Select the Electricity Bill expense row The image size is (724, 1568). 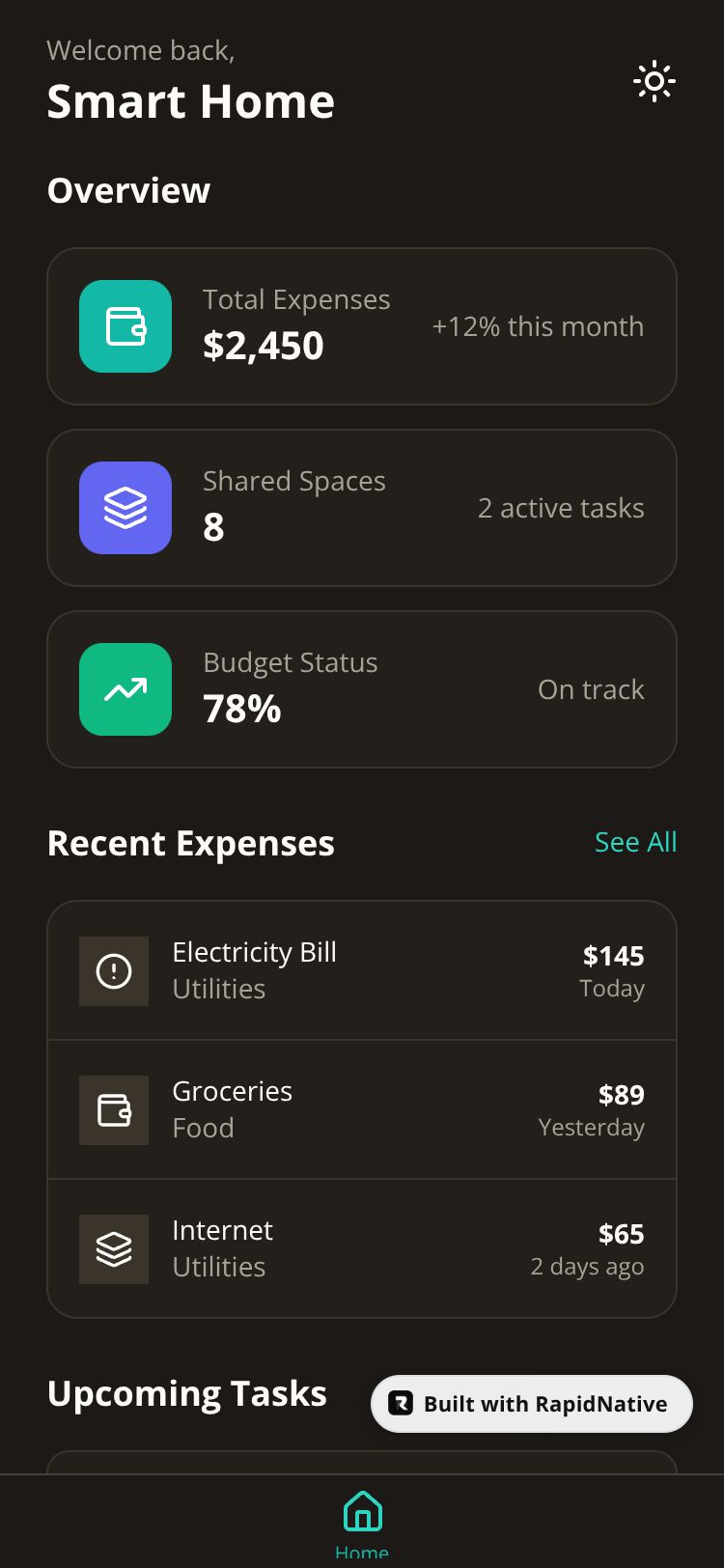tap(362, 970)
